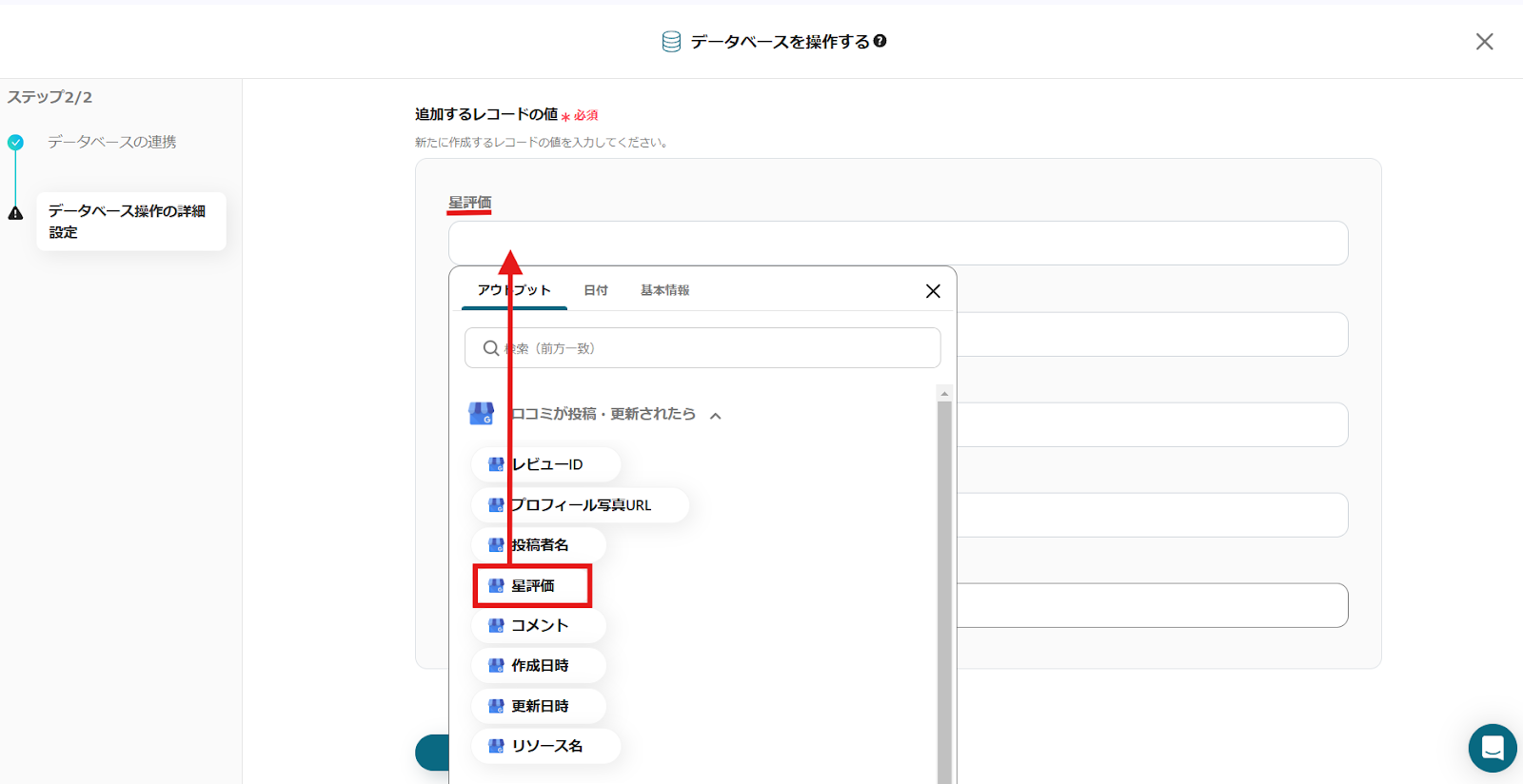
Task: Click the database icon in the header
Action: (x=671, y=42)
